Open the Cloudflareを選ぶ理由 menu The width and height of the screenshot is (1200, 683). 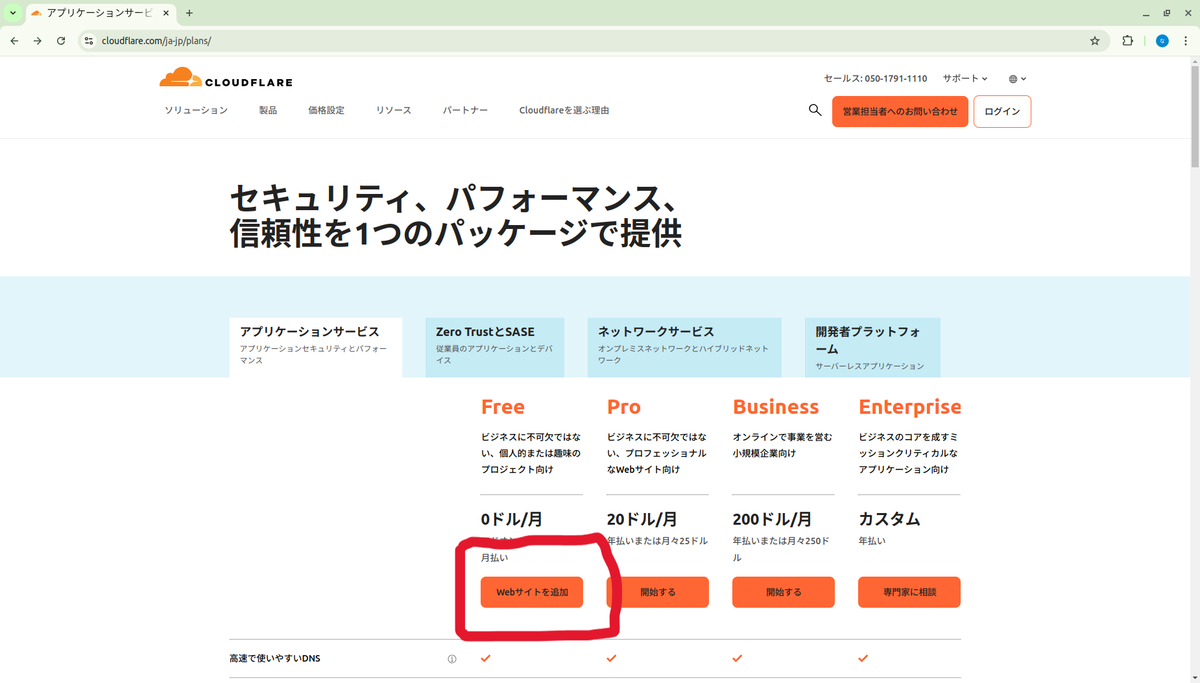564,110
